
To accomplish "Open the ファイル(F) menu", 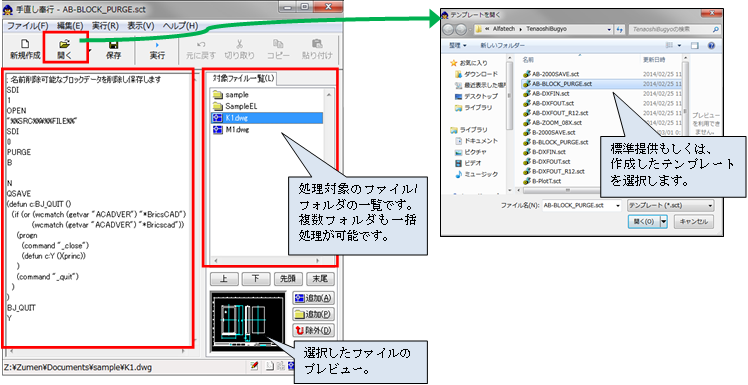I will (28, 26).
